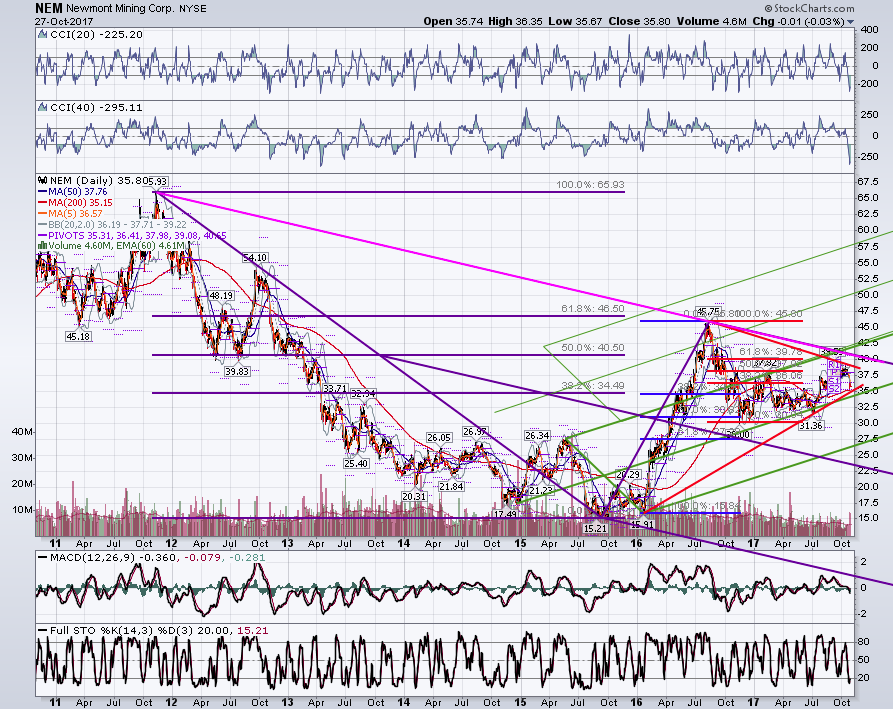Image resolution: width=893 pixels, height=709 pixels.
Task: Select the red MA(200) legend line swatch
Action: (x=43, y=202)
